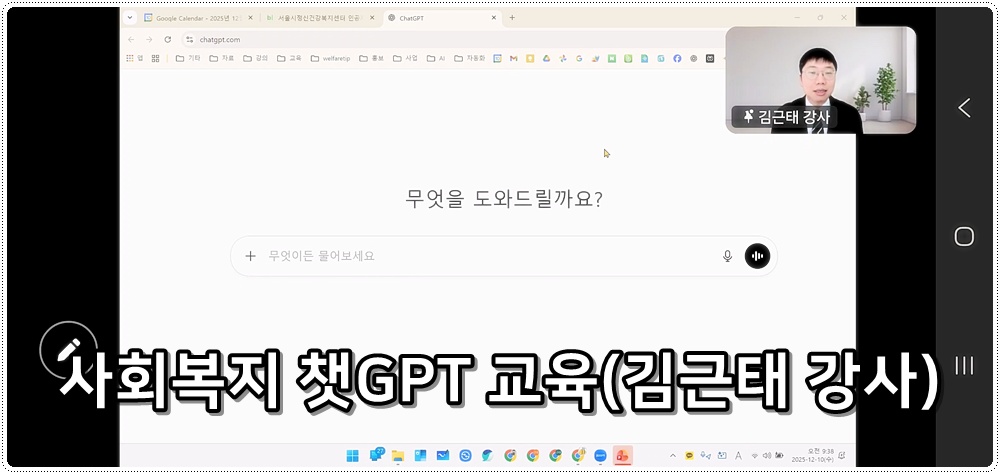Open the Chrome apps grid shortcut

pos(133,58)
